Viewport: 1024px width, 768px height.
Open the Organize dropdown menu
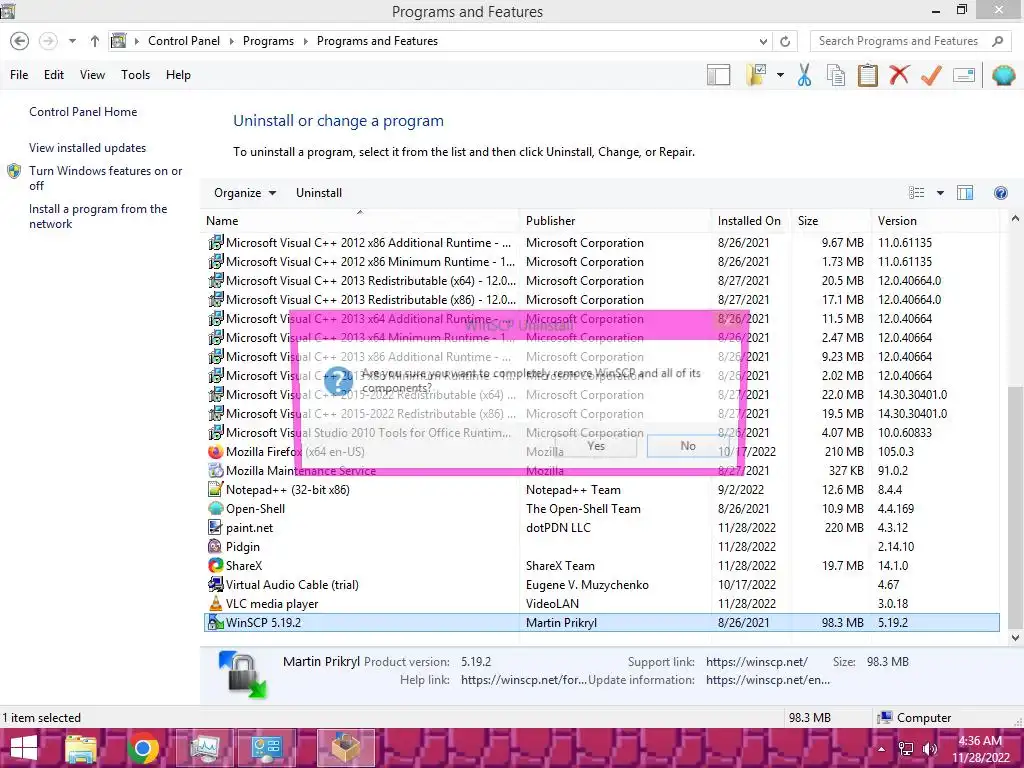(245, 193)
